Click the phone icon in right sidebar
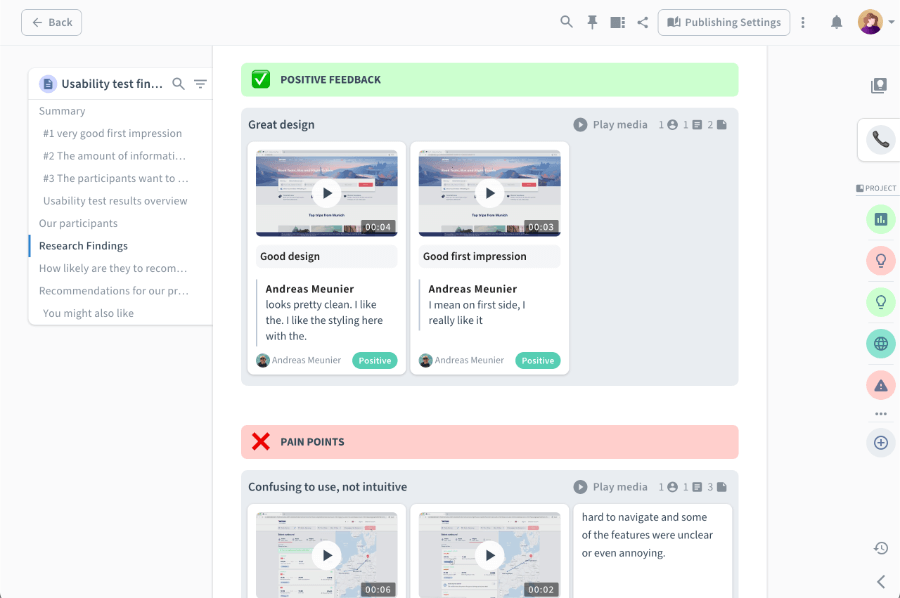The height and width of the screenshot is (598, 900). (x=880, y=140)
